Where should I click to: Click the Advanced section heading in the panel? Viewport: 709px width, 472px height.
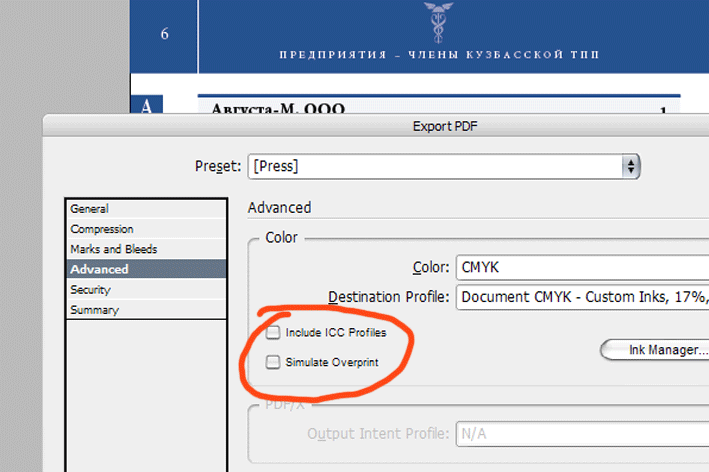click(279, 208)
